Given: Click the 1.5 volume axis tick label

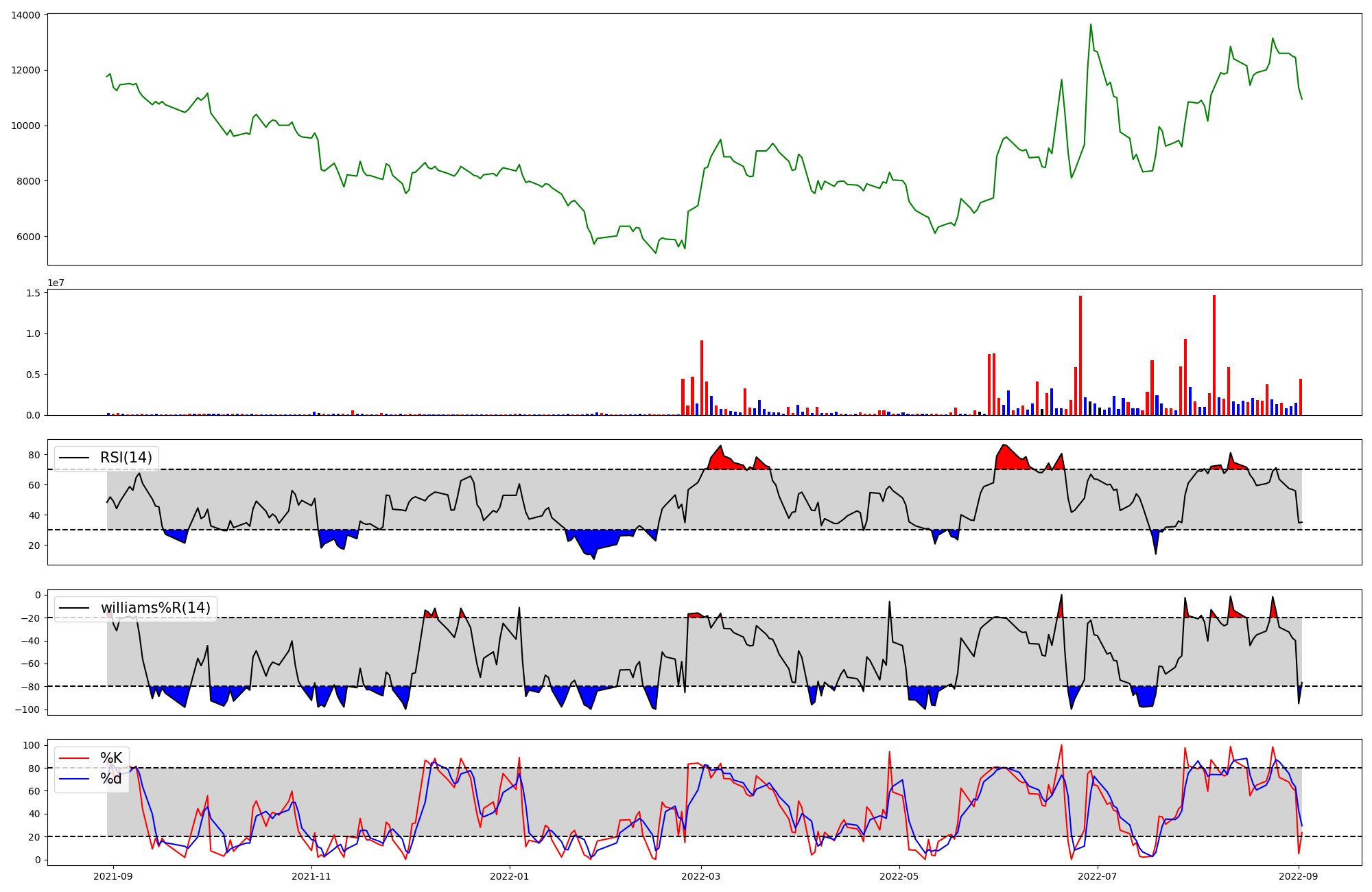Looking at the screenshot, I should tap(34, 294).
